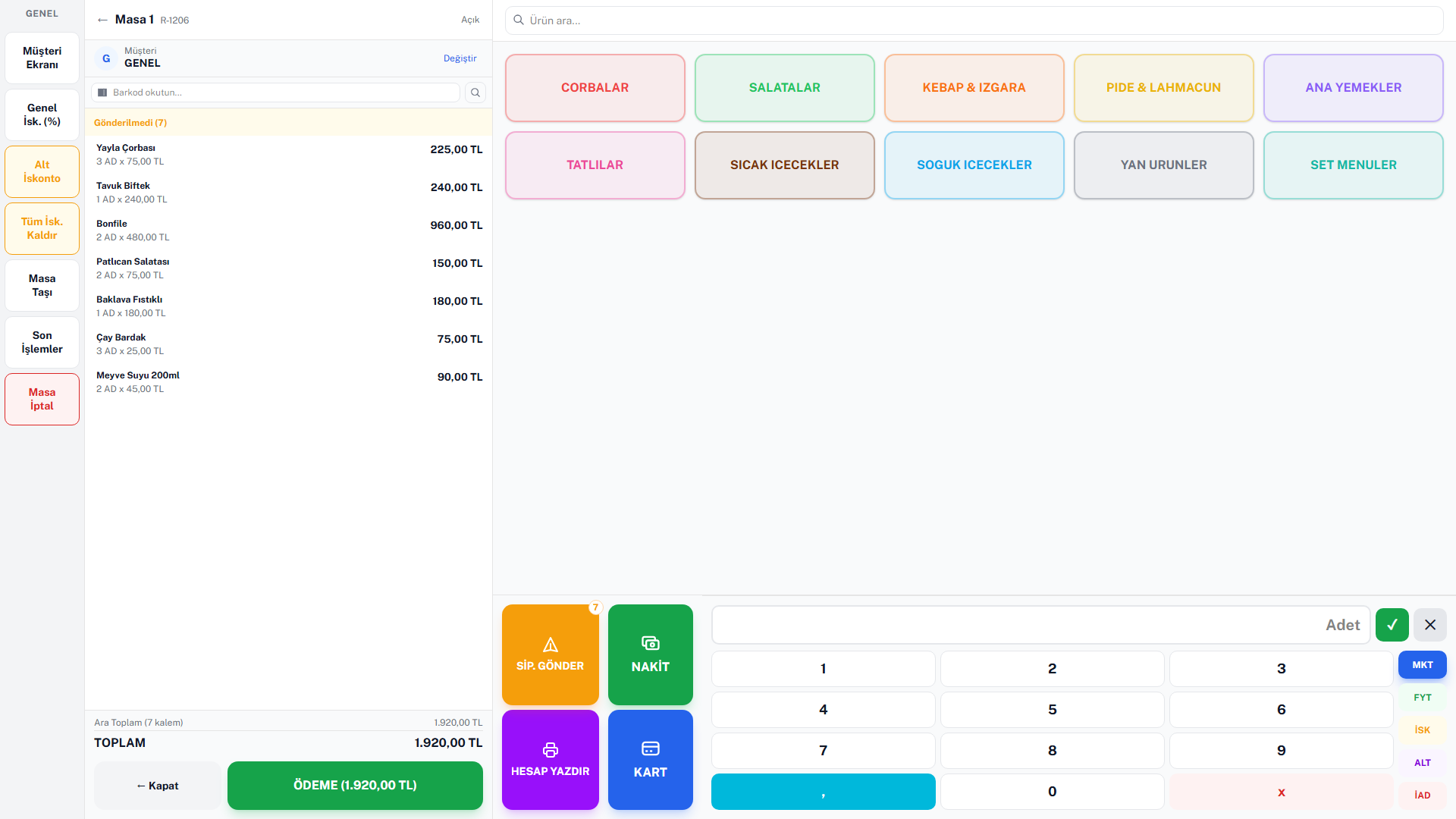The width and height of the screenshot is (1456, 819).
Task: Click the Gönderilmedi (7) section header
Action: coord(288,123)
